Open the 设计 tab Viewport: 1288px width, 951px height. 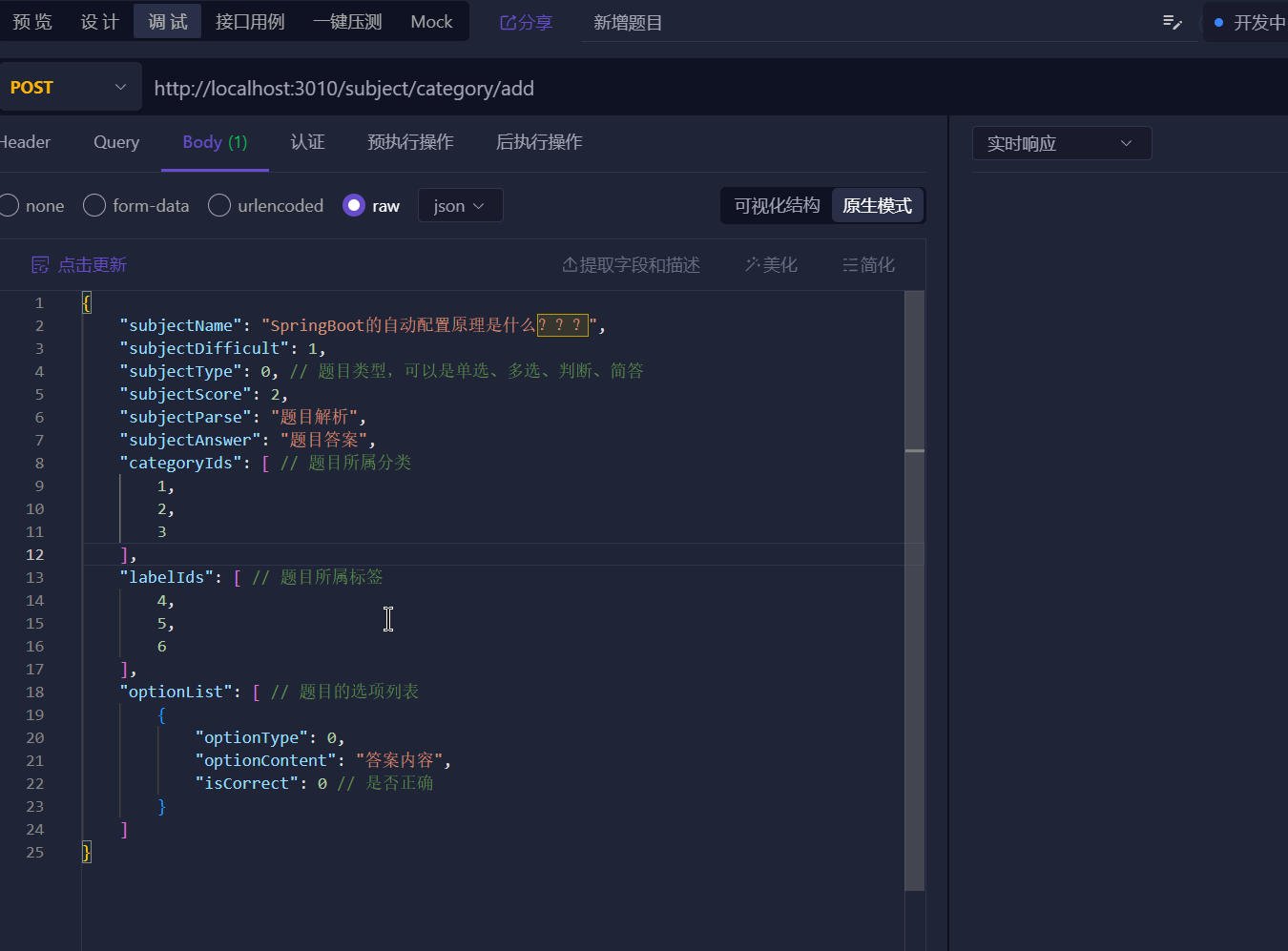99,22
